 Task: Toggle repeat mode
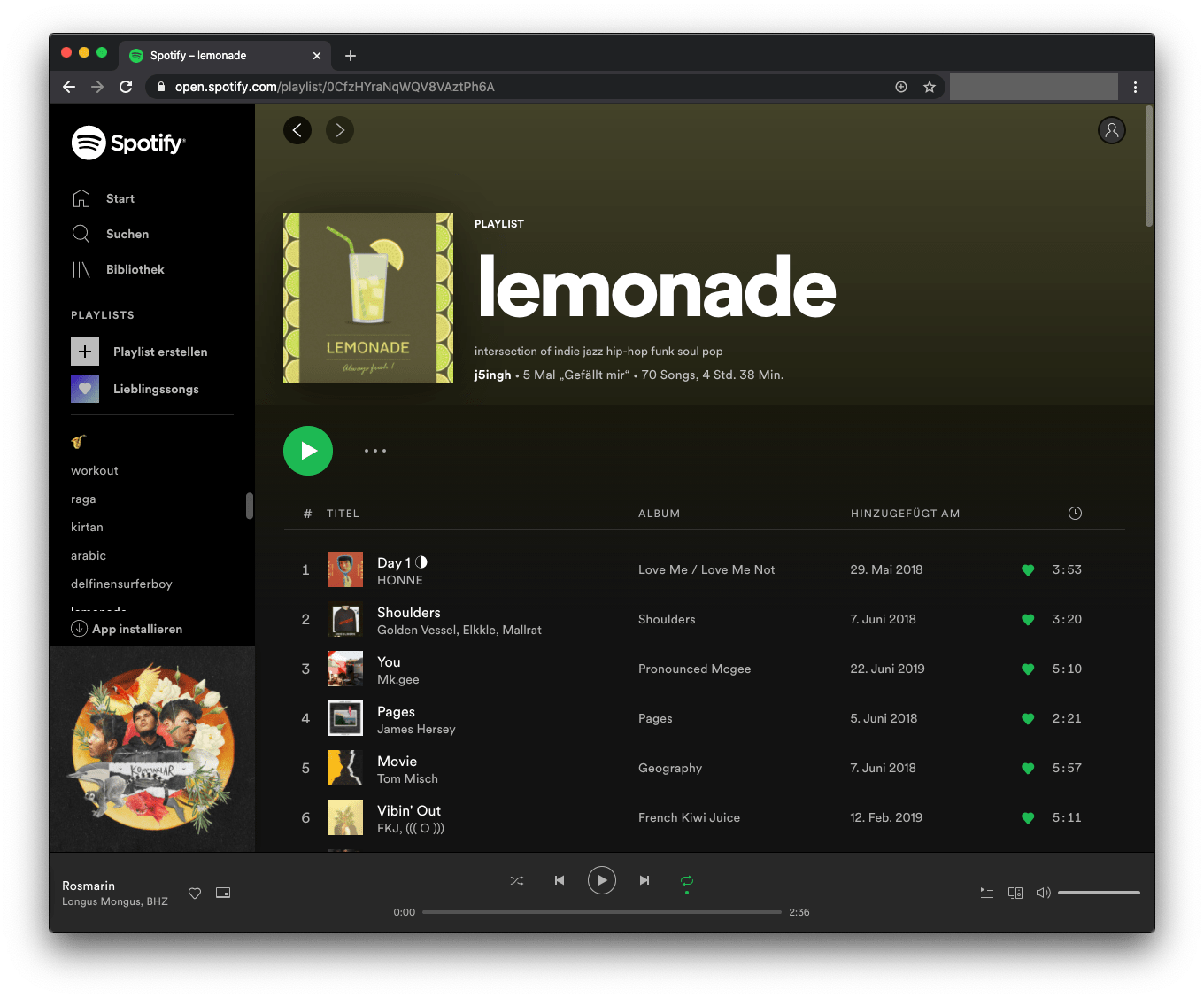click(687, 880)
